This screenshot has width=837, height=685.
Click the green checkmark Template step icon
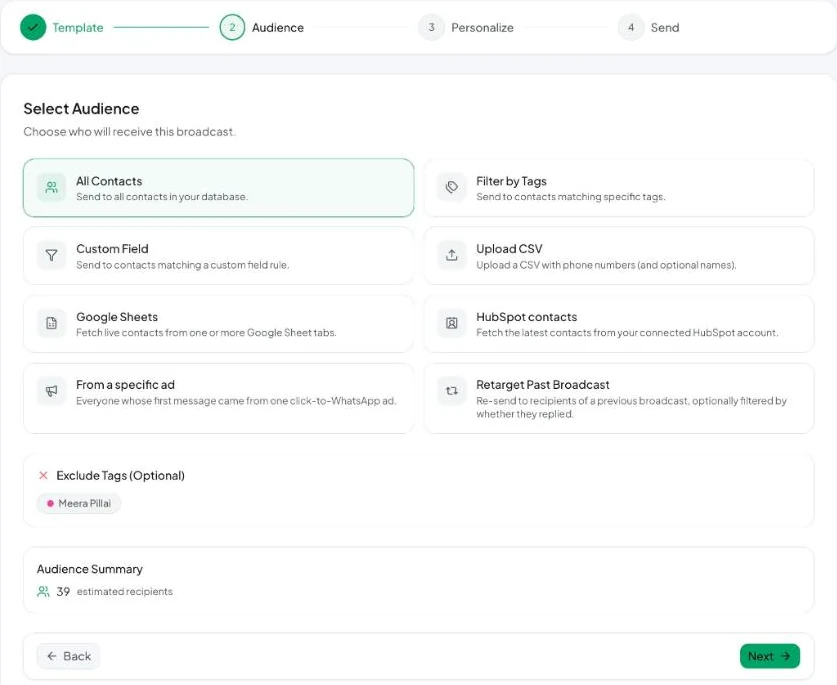pyautogui.click(x=33, y=27)
